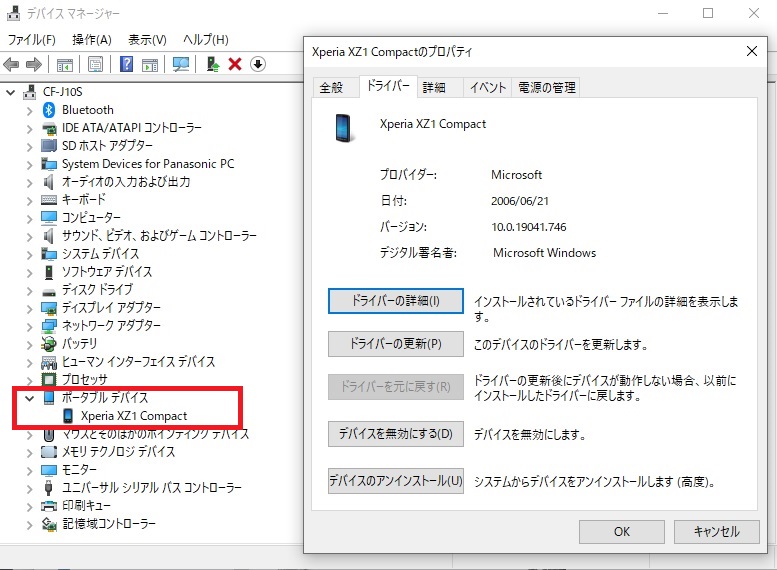
Task: Open the ヘルプ(H) menu
Action: coord(206,40)
